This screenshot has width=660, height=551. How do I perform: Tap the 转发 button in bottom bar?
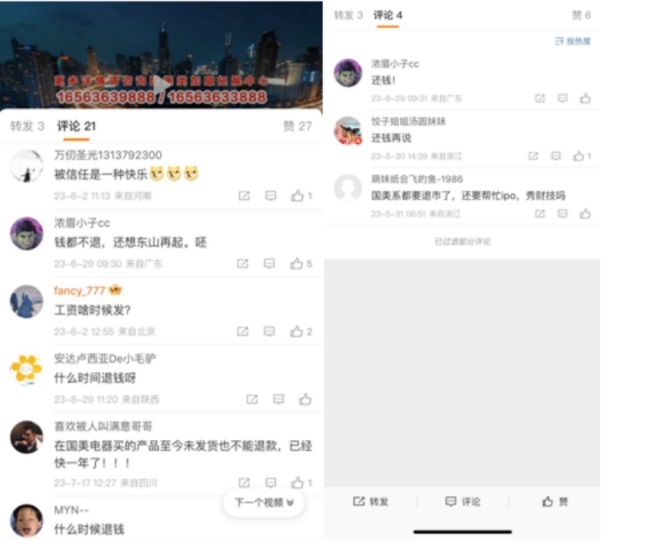click(370, 501)
